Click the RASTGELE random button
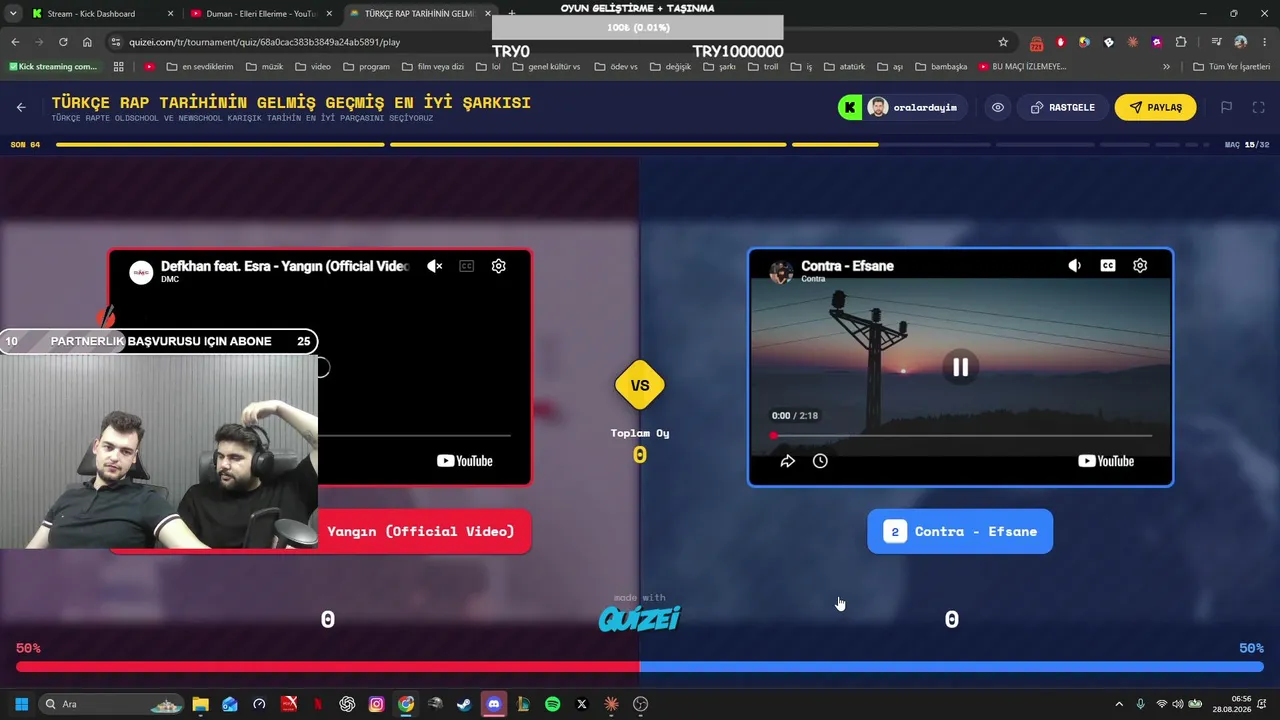The height and width of the screenshot is (720, 1280). [x=1062, y=107]
